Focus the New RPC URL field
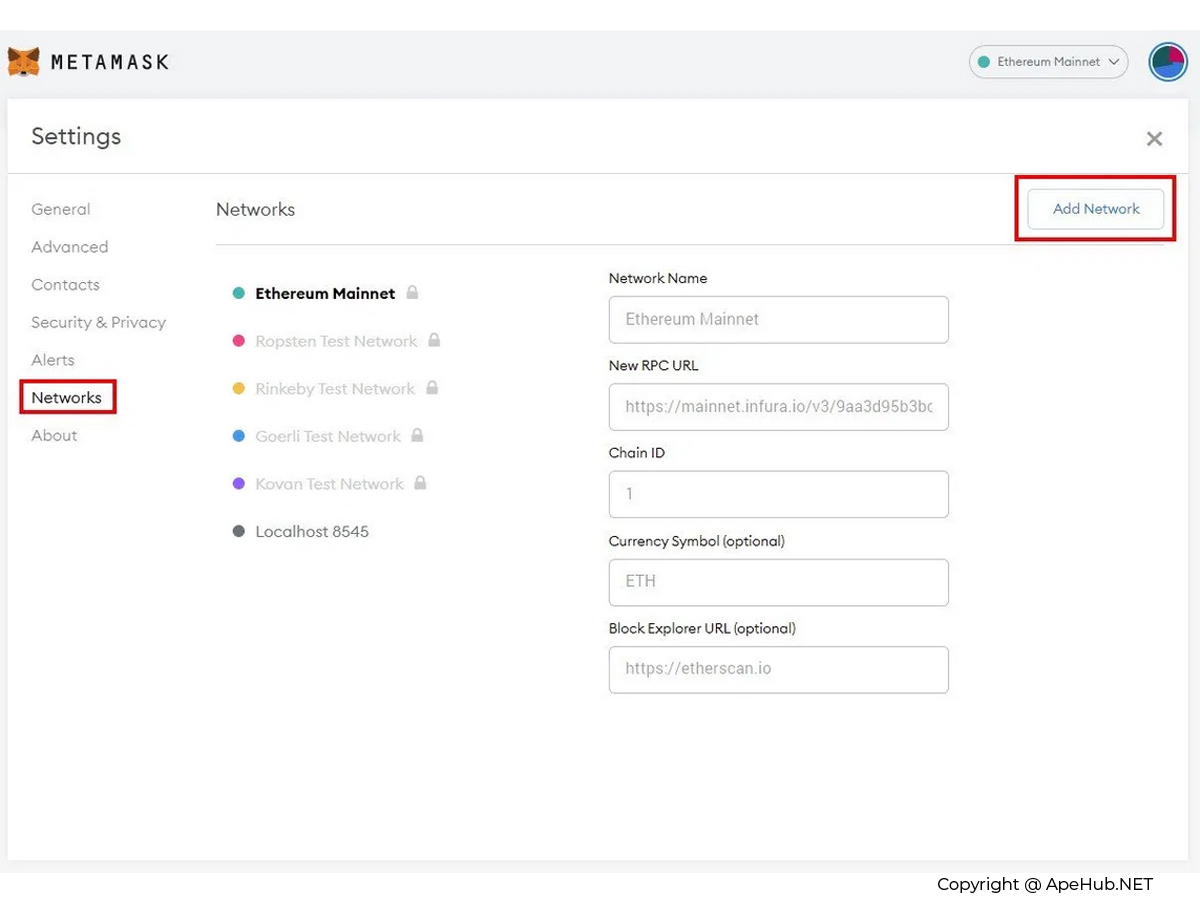The height and width of the screenshot is (900, 1200). click(778, 407)
